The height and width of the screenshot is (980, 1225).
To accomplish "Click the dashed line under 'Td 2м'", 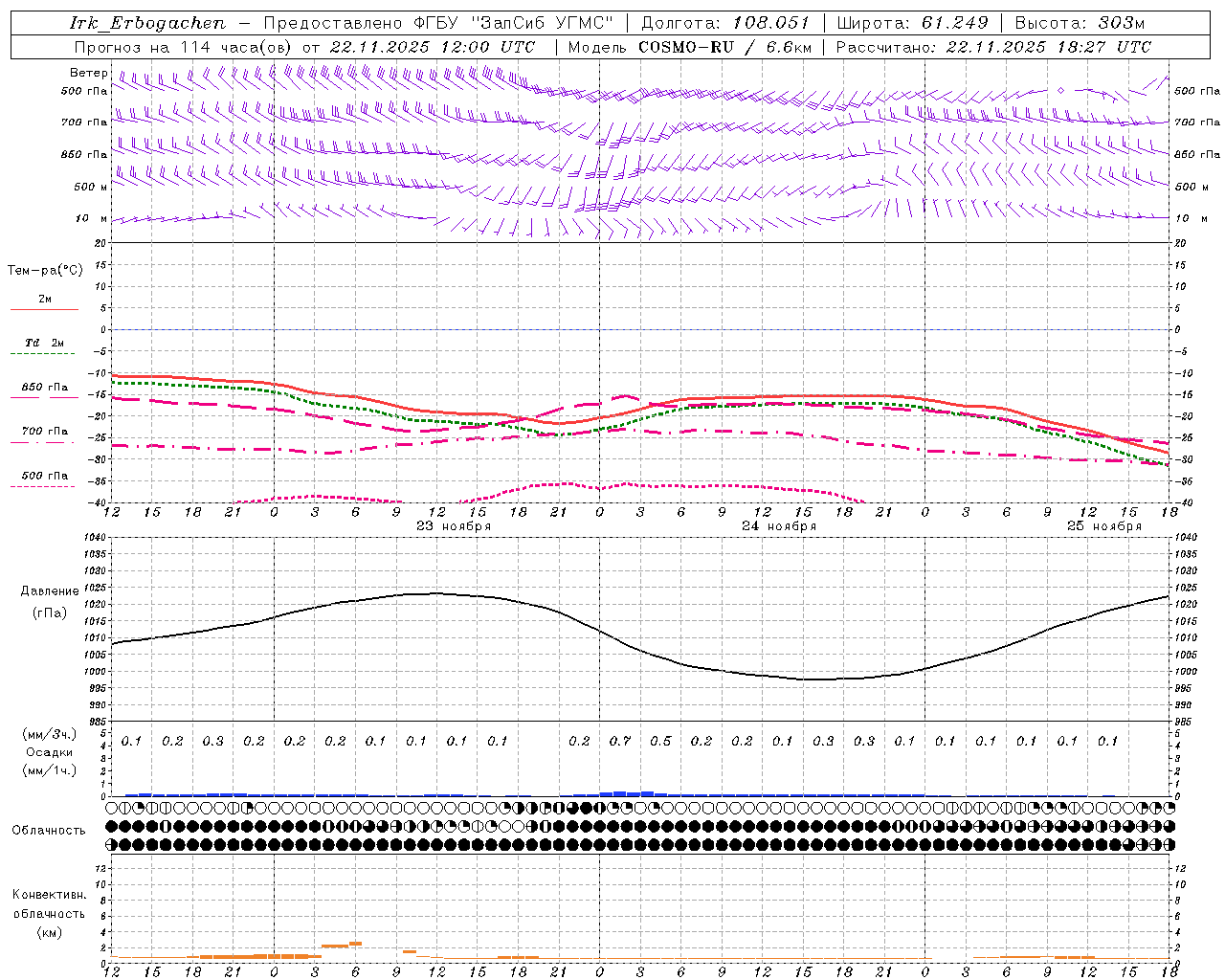I will coord(42,354).
